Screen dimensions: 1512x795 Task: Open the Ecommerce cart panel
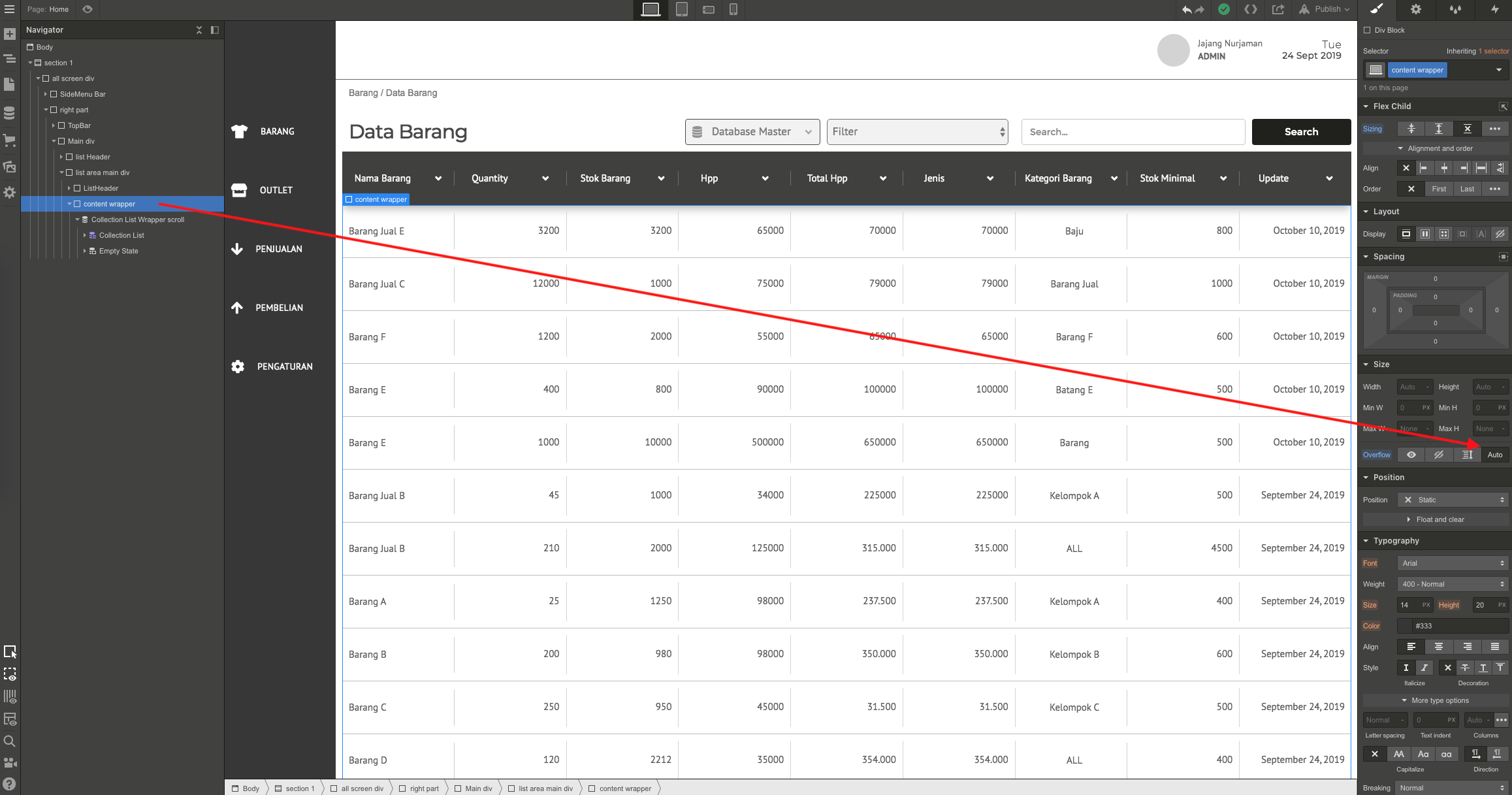(x=10, y=140)
